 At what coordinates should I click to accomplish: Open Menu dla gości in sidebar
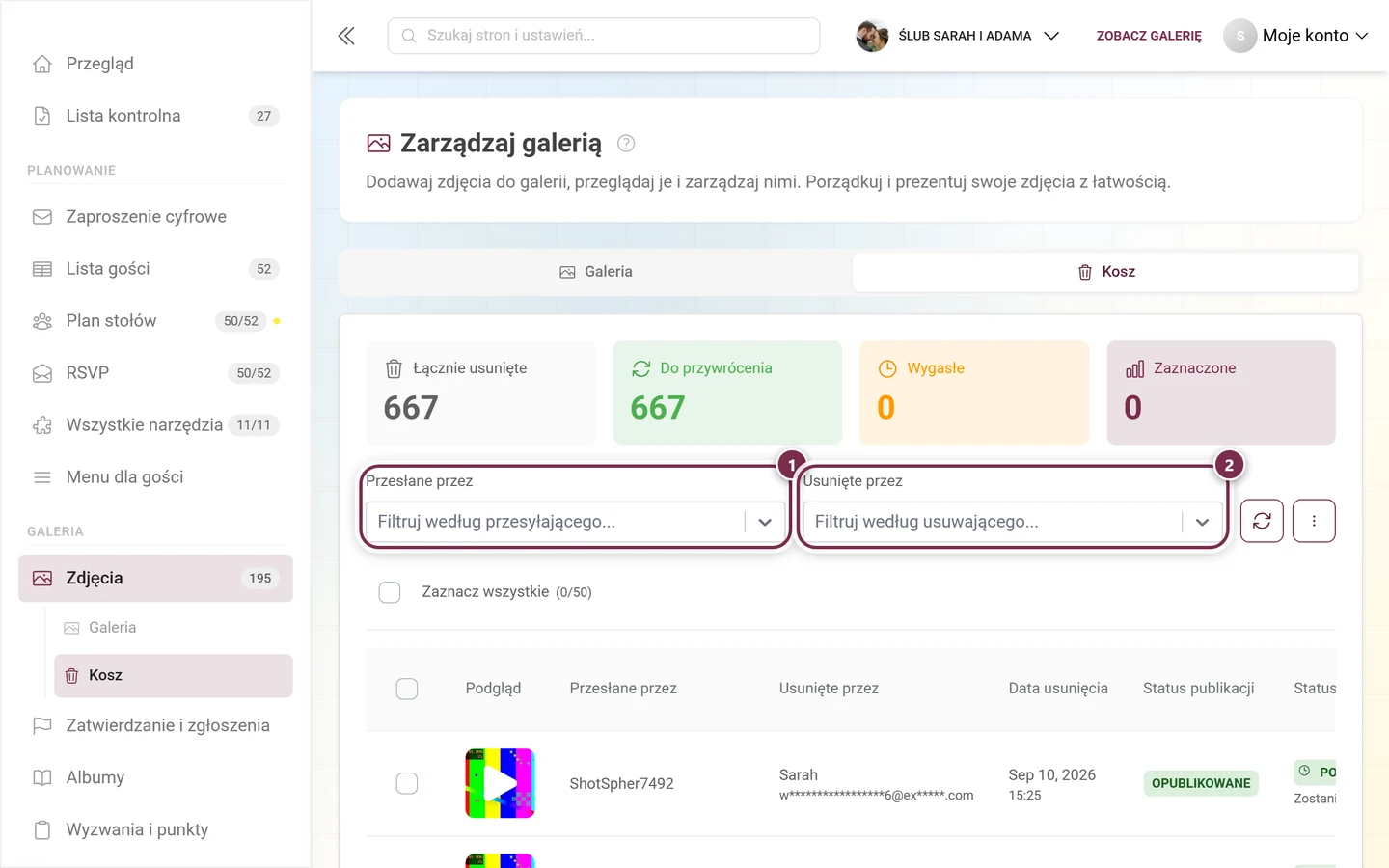point(156,477)
